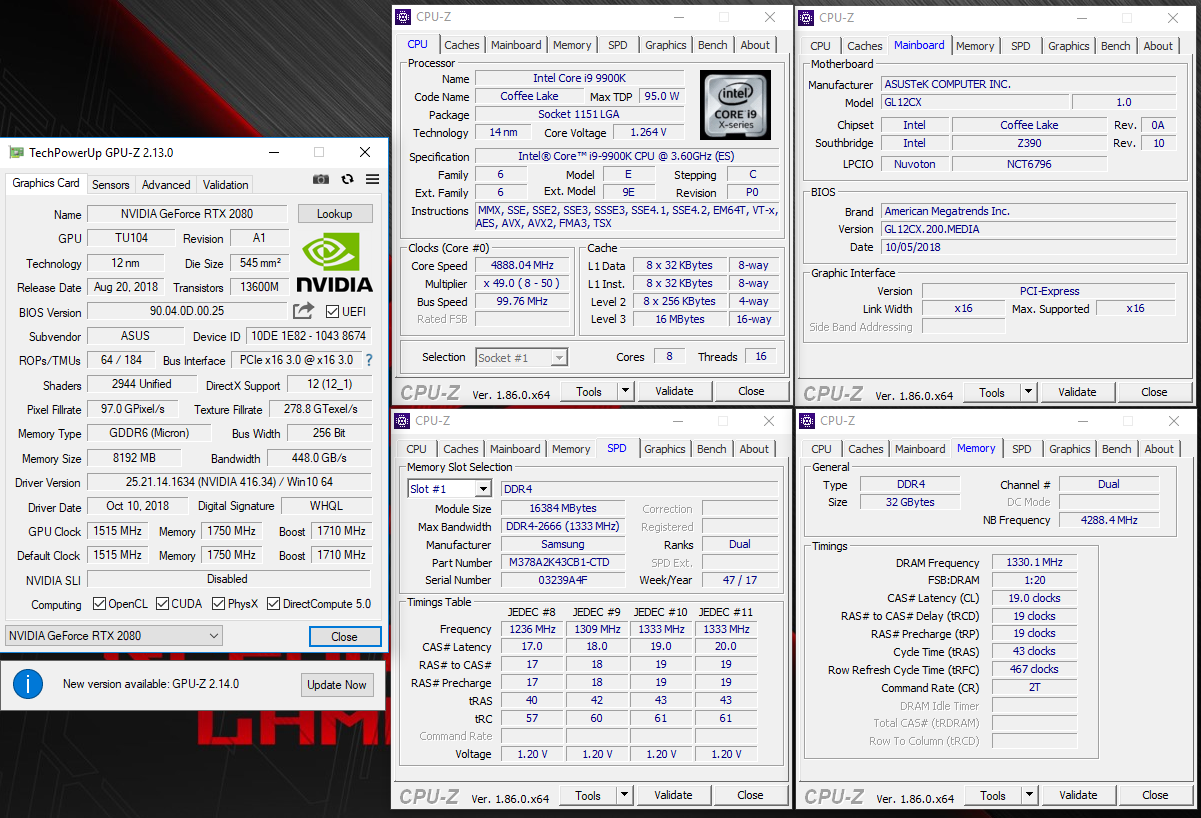Open the GPU-Z hamburger menu

[372, 179]
